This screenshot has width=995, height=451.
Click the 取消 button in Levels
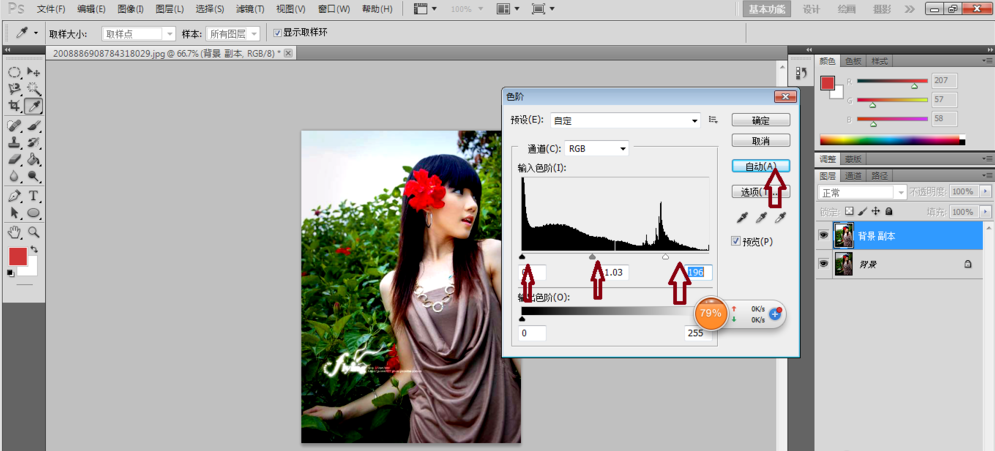[x=761, y=141]
